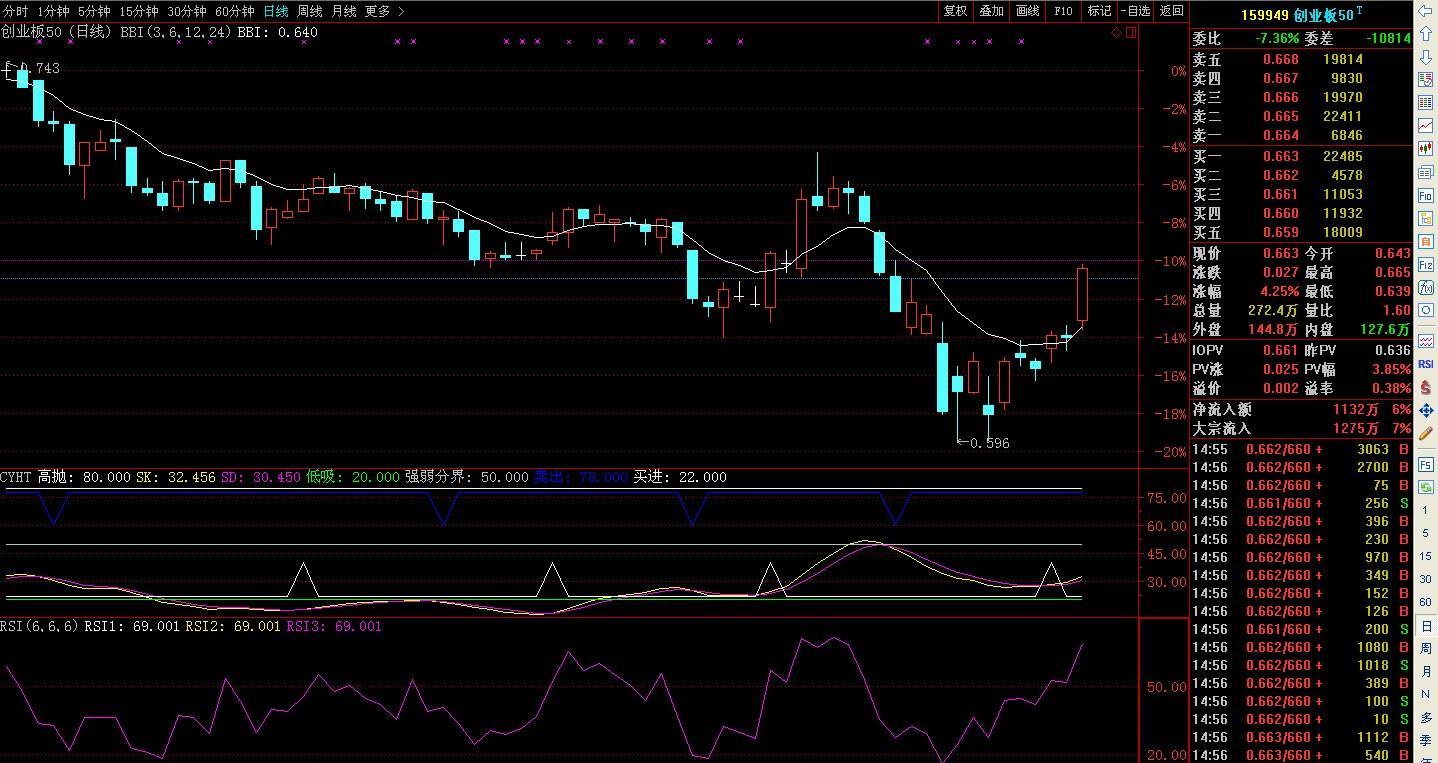Viewport: 1438px width, 763px height.
Task: Click the red diamond icon atop chart
Action: pos(1116,32)
